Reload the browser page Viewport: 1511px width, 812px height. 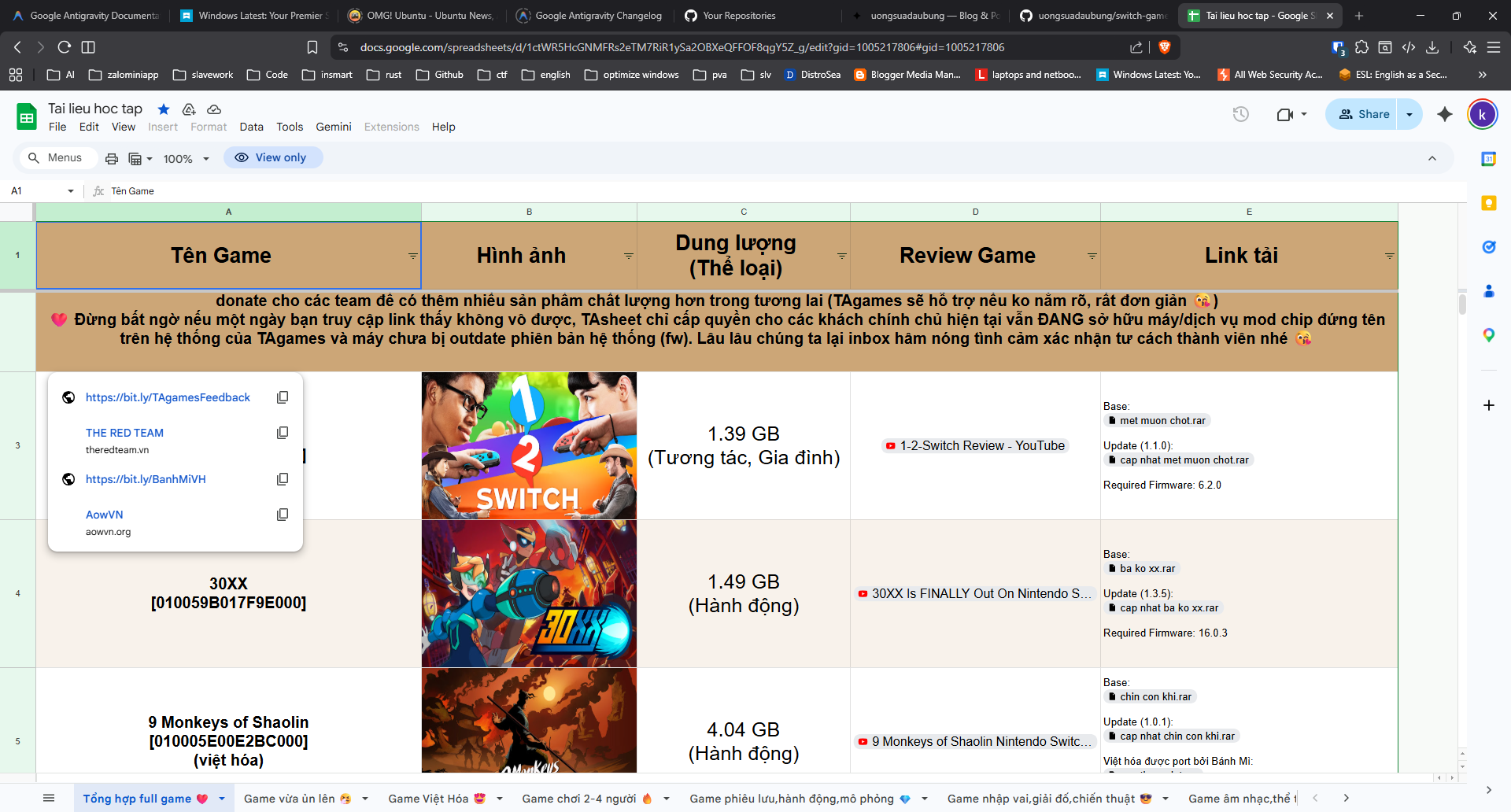pos(65,47)
